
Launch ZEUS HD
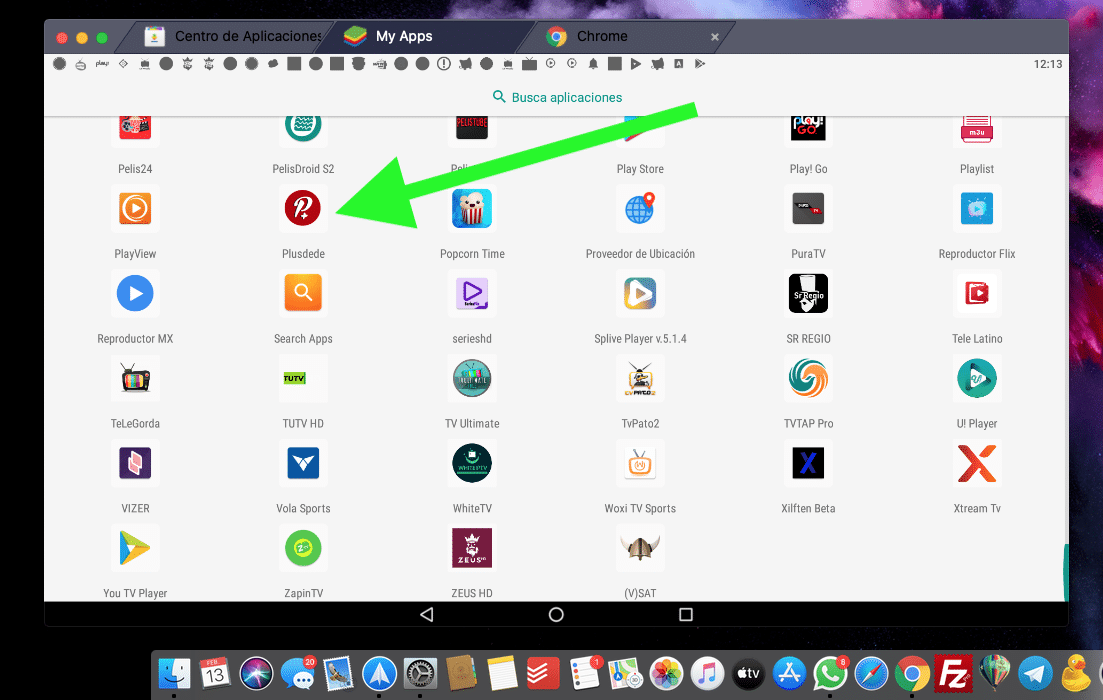tap(471, 548)
